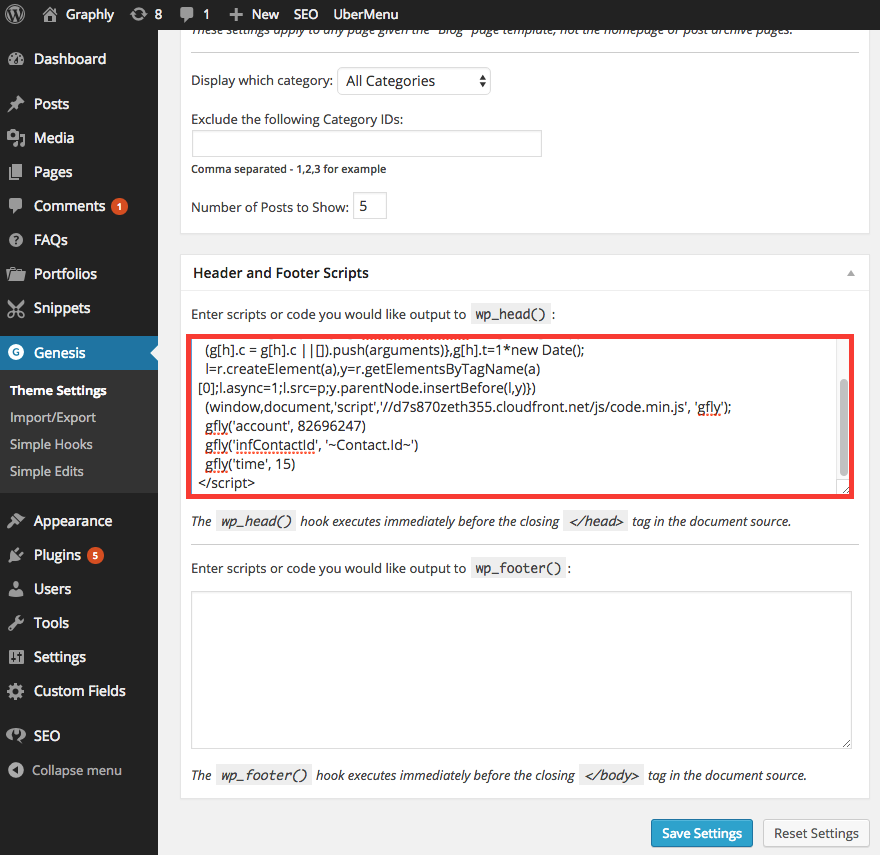
Task: Click the updates count 8 in admin bar
Action: tap(158, 15)
